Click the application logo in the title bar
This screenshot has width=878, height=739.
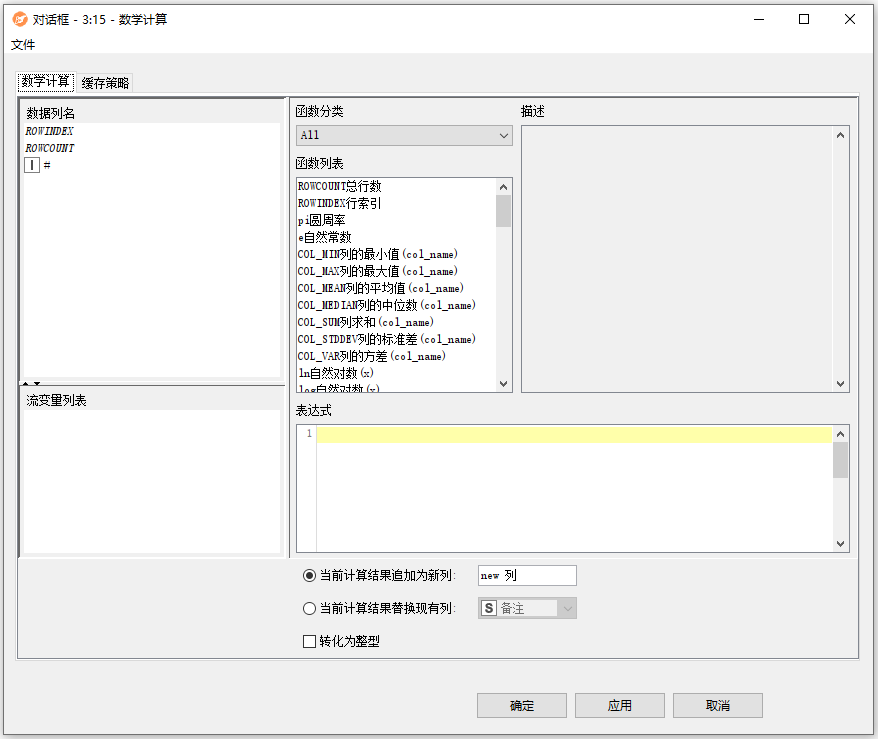tap(20, 19)
